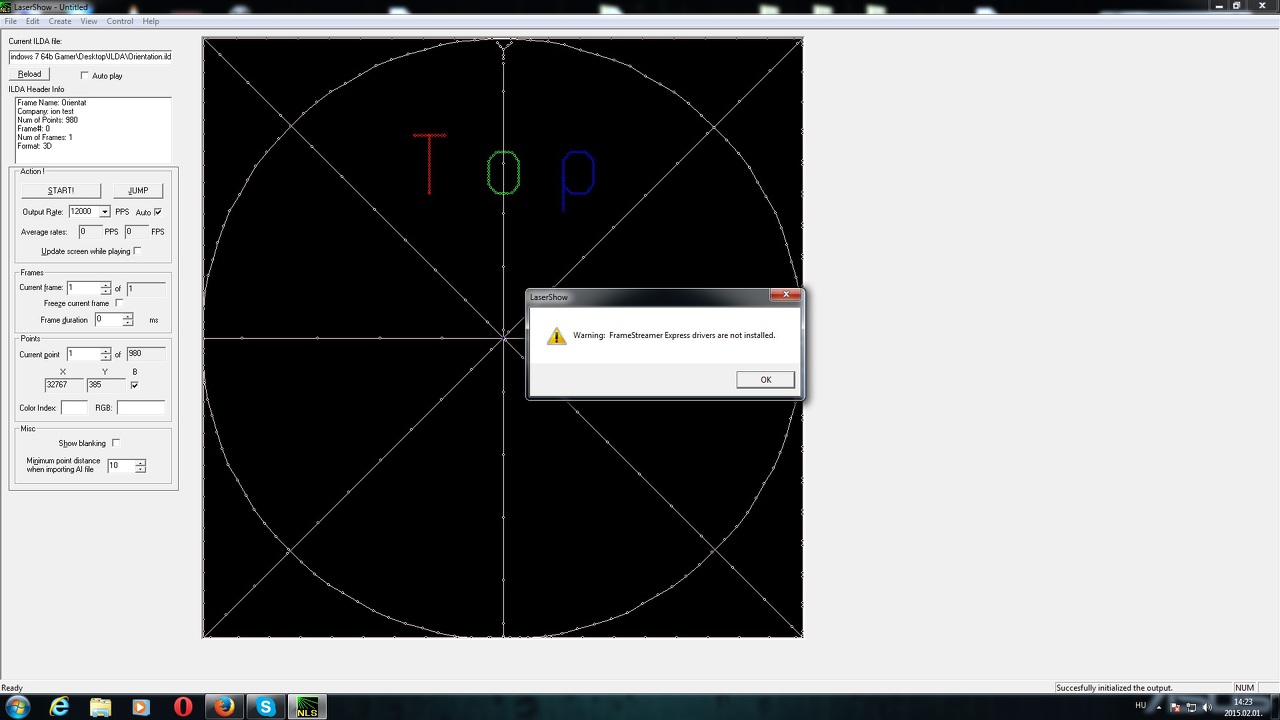The image size is (1280, 720).
Task: Select the "Company: ion test" header line
Action: pos(45,112)
